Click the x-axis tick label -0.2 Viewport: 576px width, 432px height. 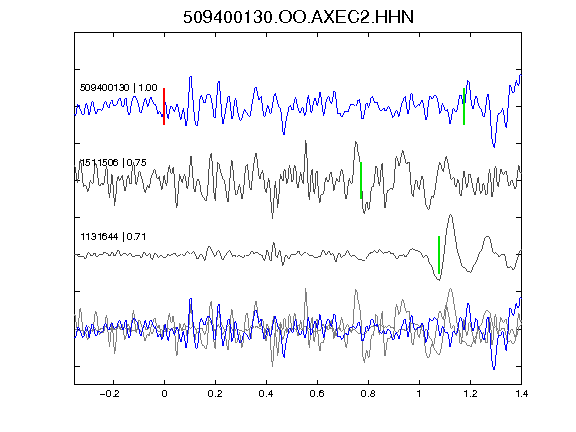(x=110, y=394)
